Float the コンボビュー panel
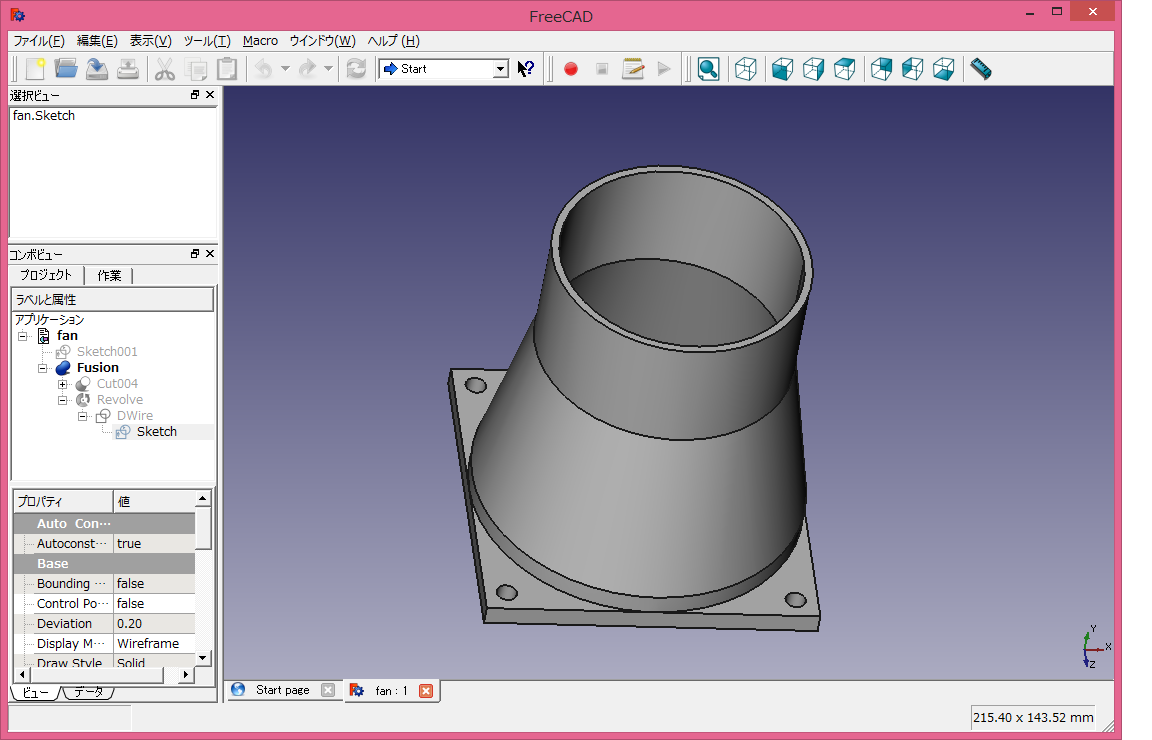 tap(195, 254)
